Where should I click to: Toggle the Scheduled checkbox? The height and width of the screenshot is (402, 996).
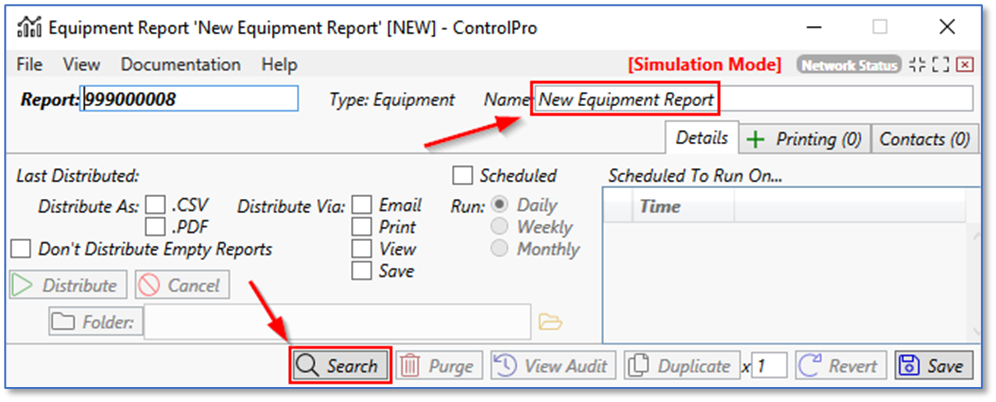[x=463, y=176]
